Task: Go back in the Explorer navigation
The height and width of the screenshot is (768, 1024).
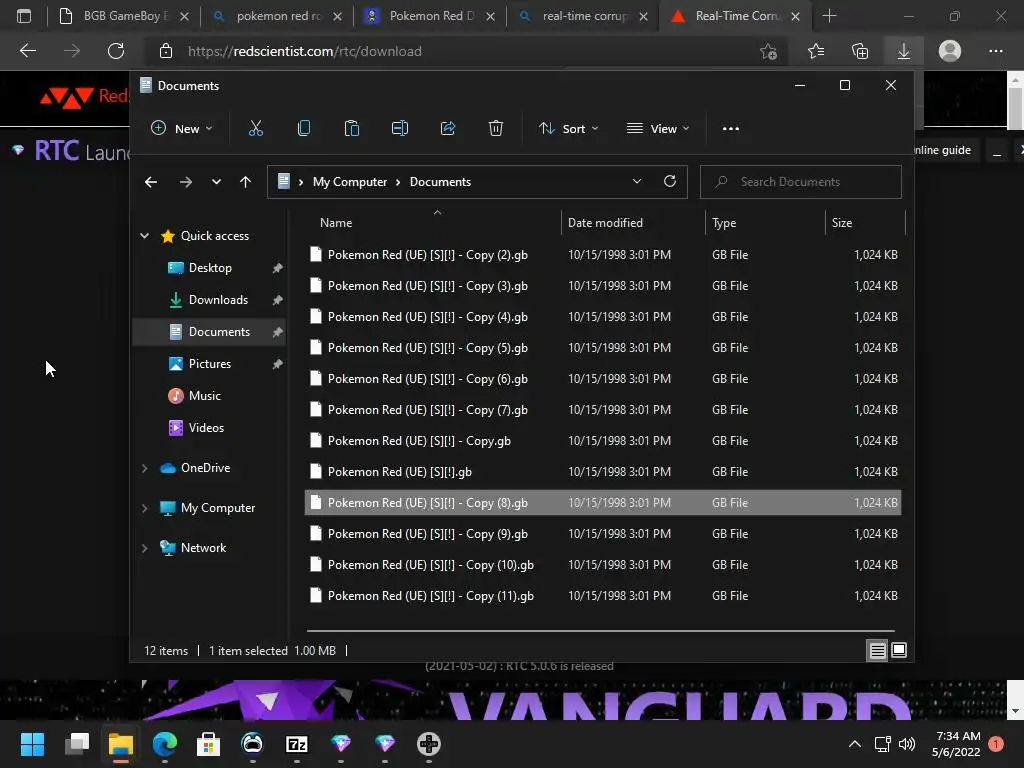Action: pos(151,182)
